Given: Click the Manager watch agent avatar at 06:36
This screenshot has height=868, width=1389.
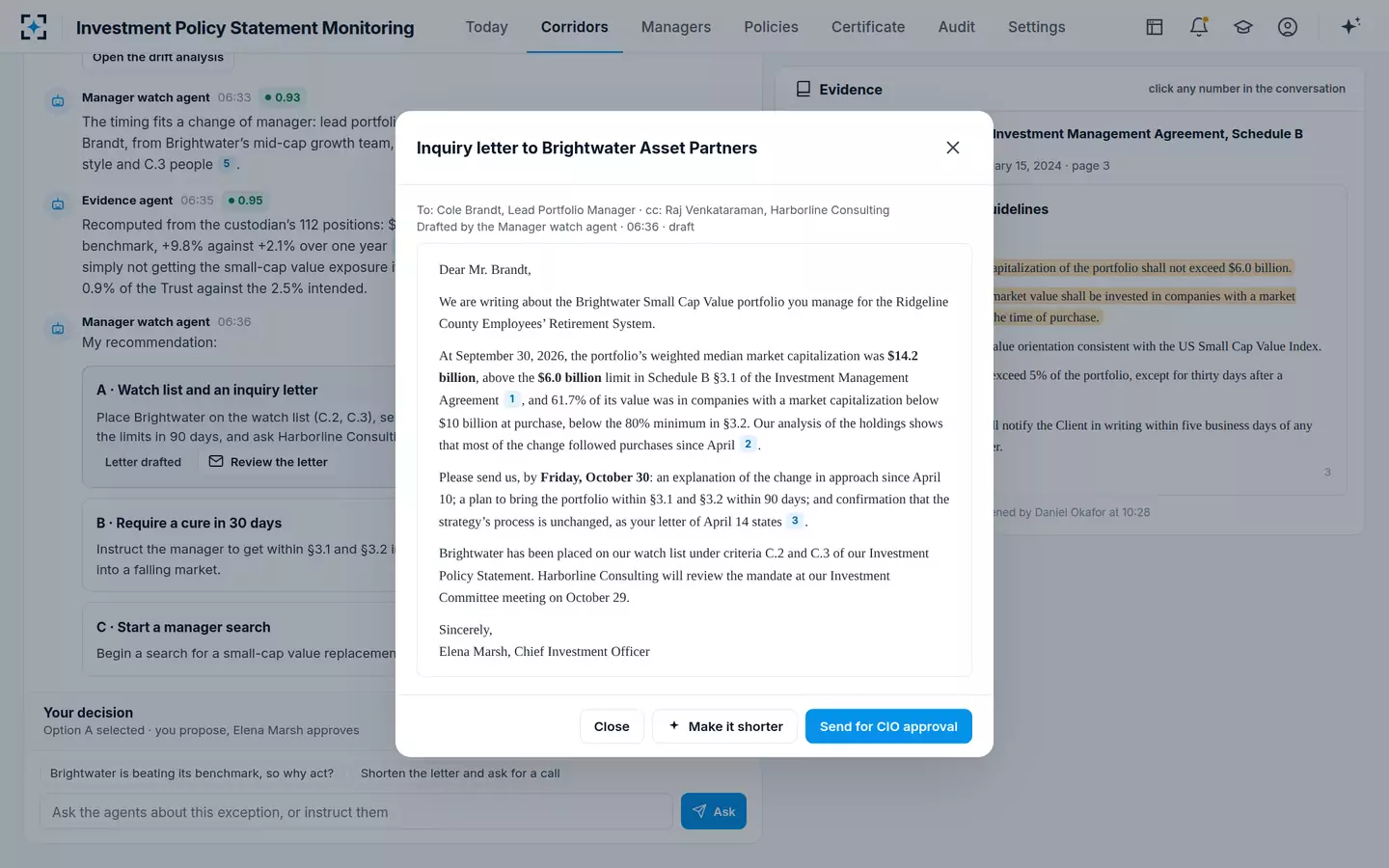Looking at the screenshot, I should [58, 328].
